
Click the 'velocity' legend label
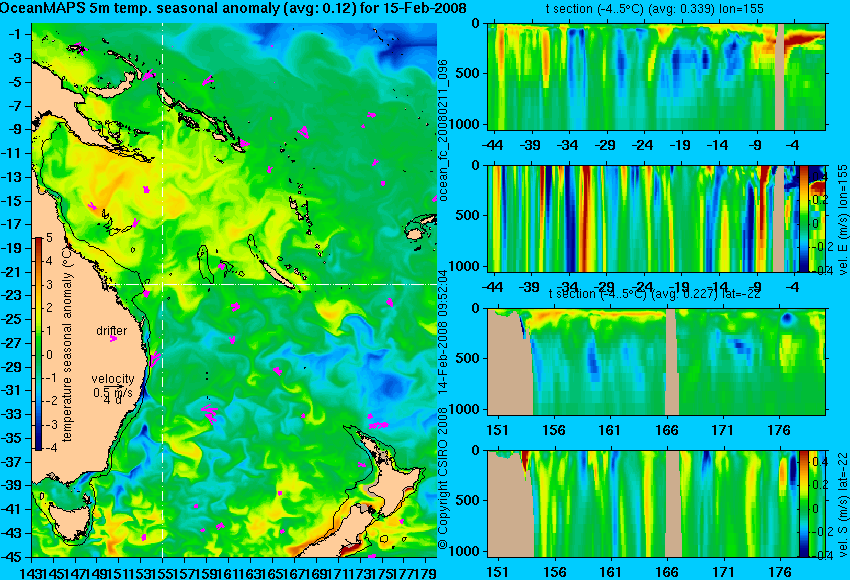coord(113,379)
